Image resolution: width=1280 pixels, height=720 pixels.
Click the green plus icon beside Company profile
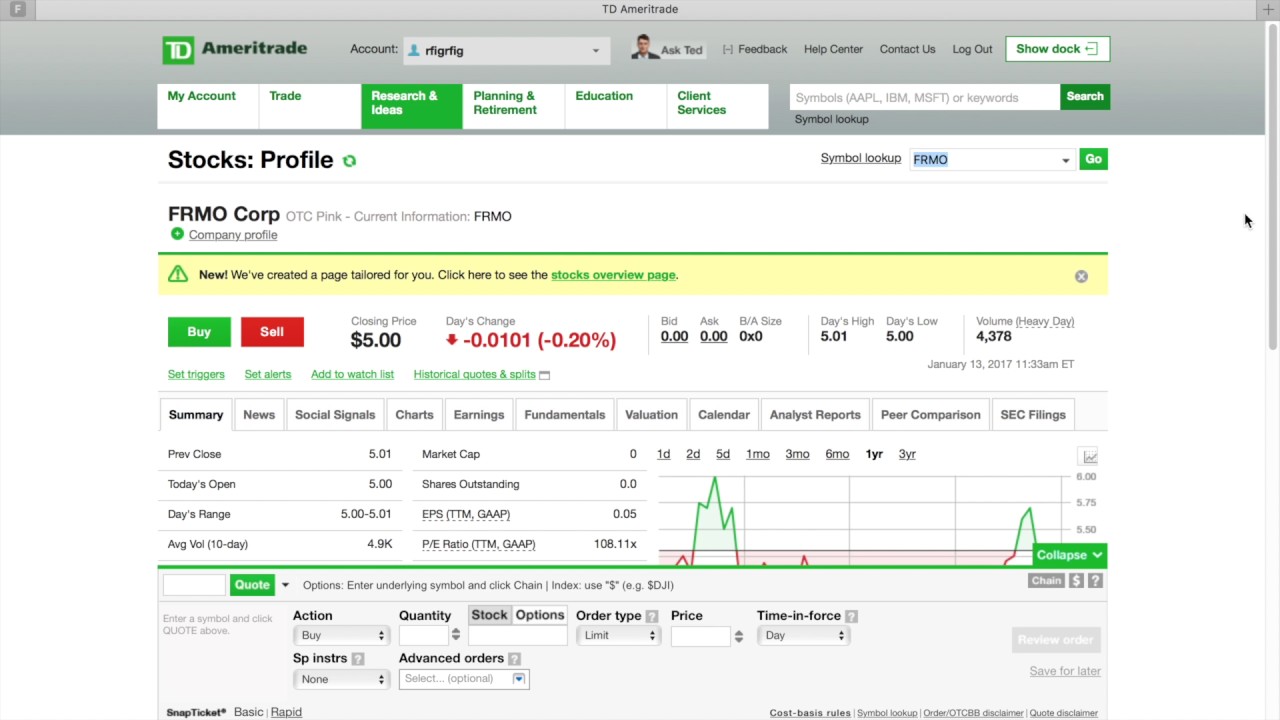[x=177, y=234]
